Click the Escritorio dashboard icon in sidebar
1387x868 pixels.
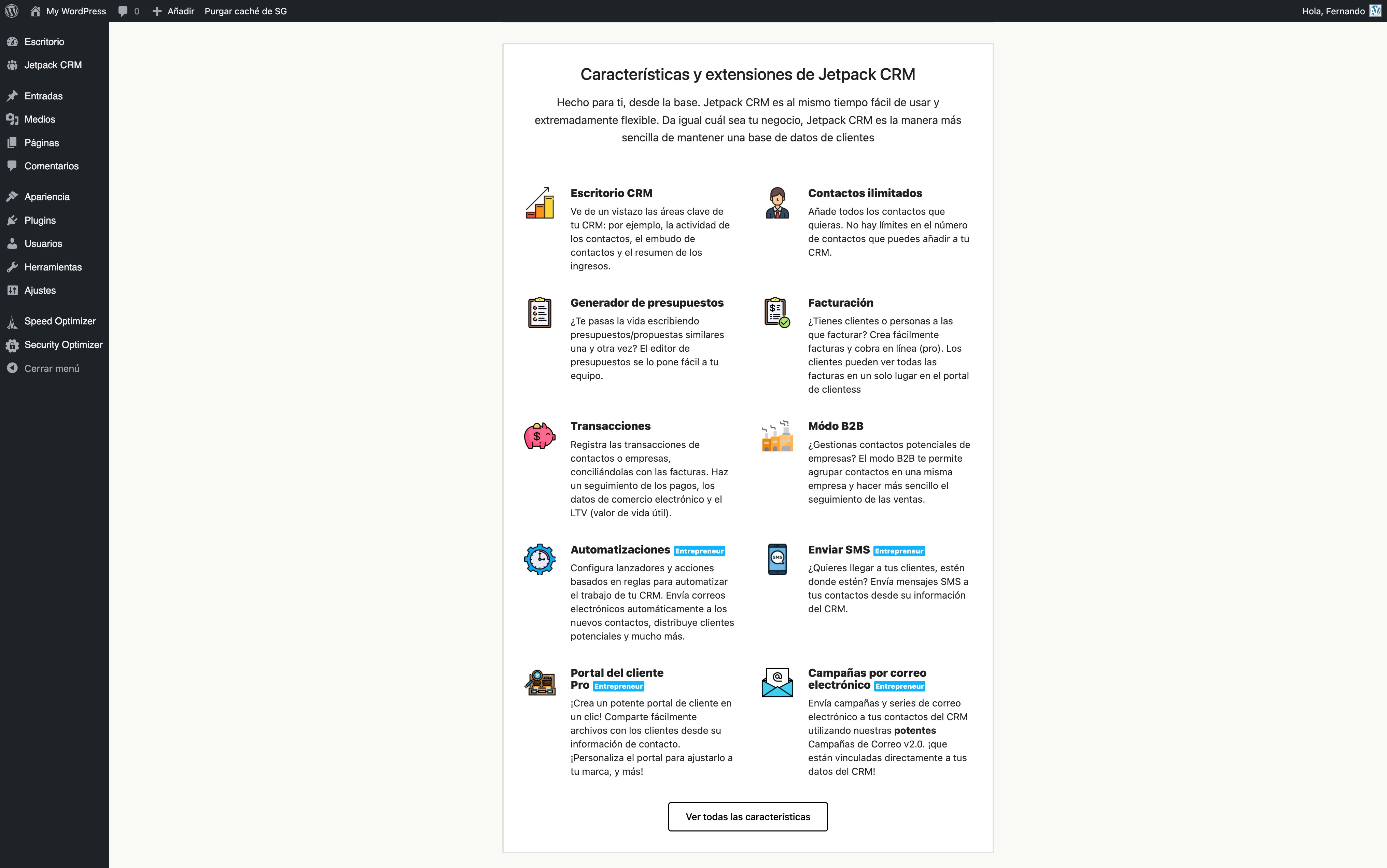tap(12, 41)
